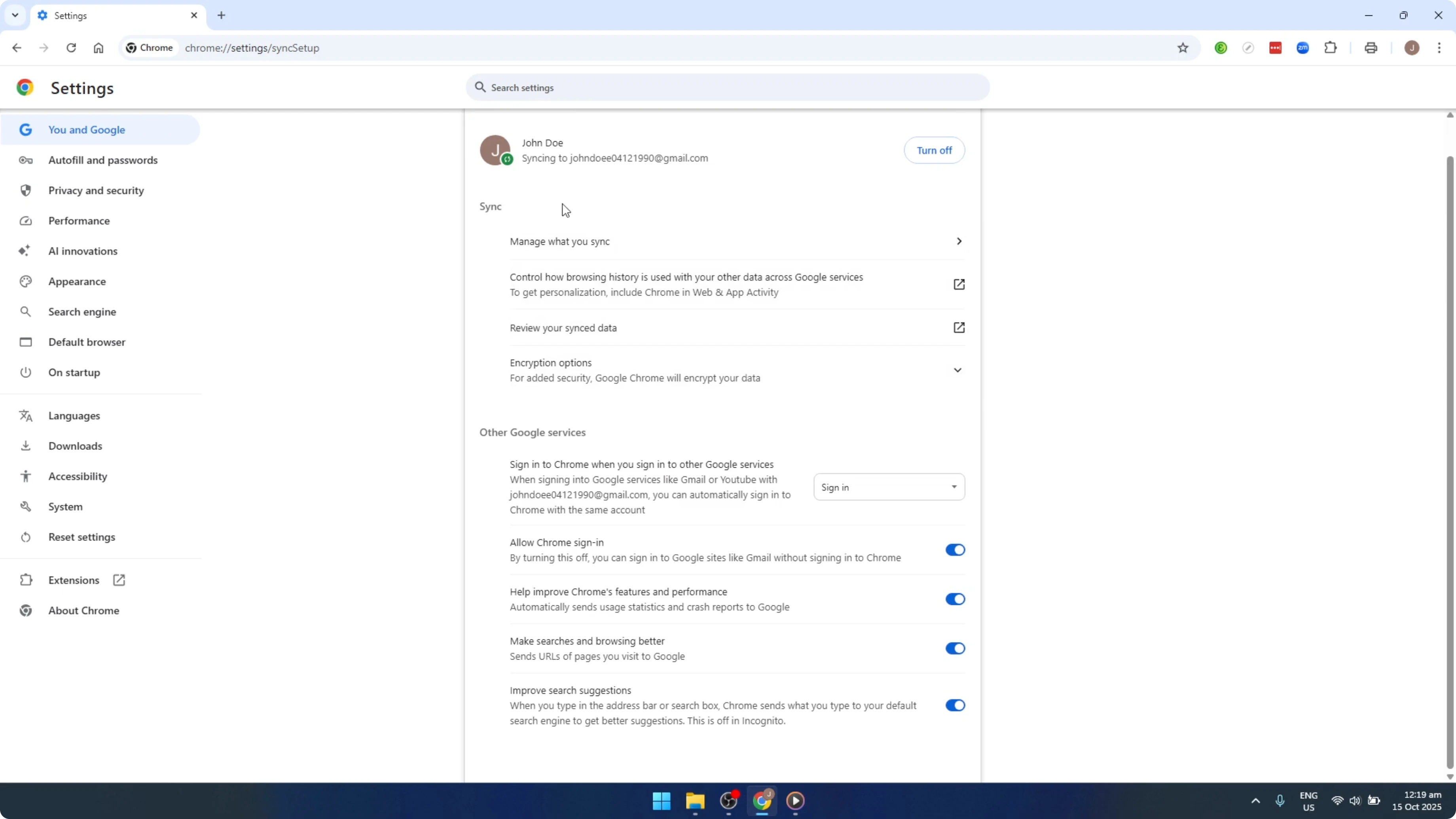
Task: Open Review your synced data link
Action: (x=563, y=327)
